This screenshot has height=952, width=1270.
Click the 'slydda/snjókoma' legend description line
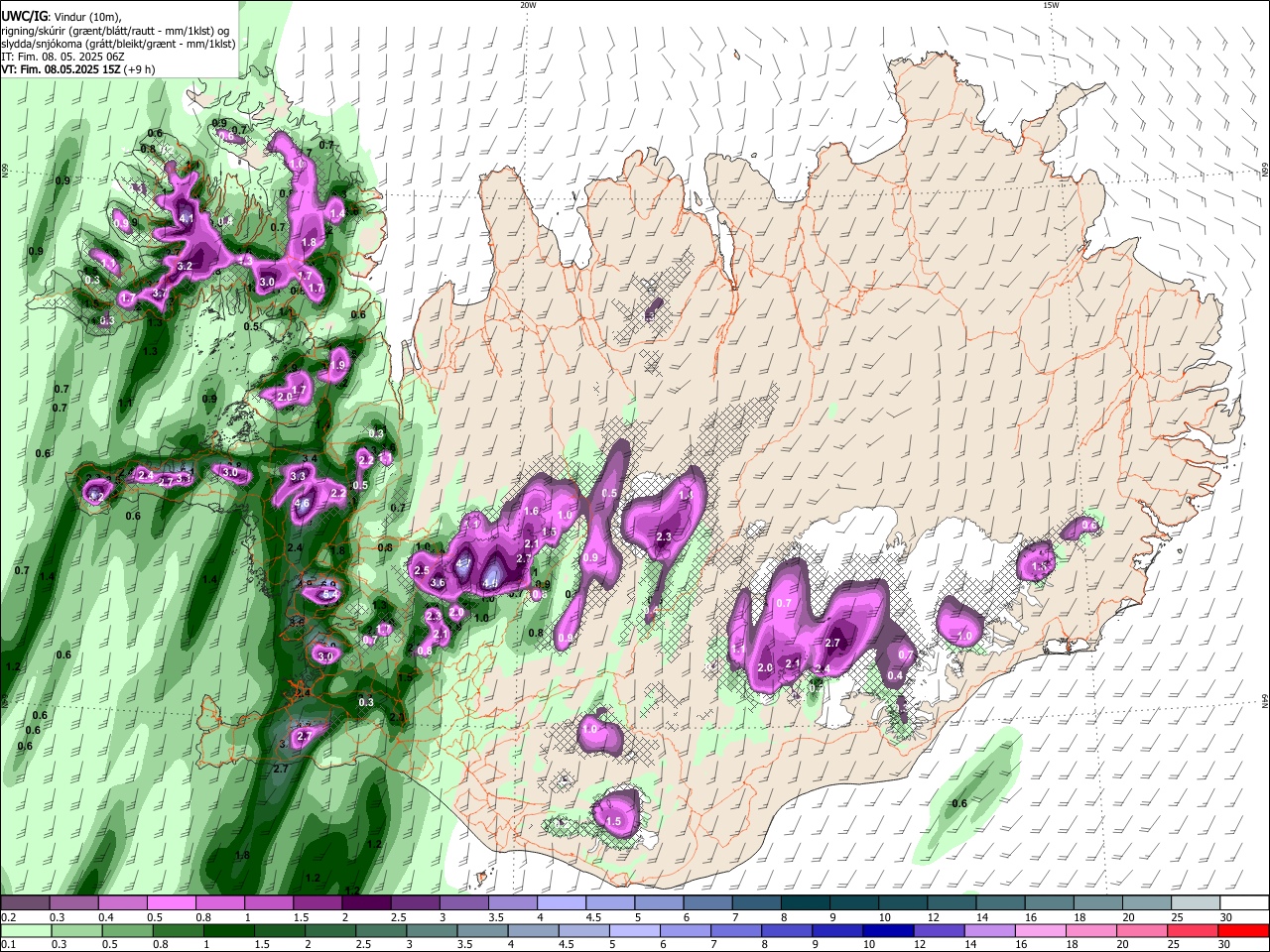tap(118, 44)
